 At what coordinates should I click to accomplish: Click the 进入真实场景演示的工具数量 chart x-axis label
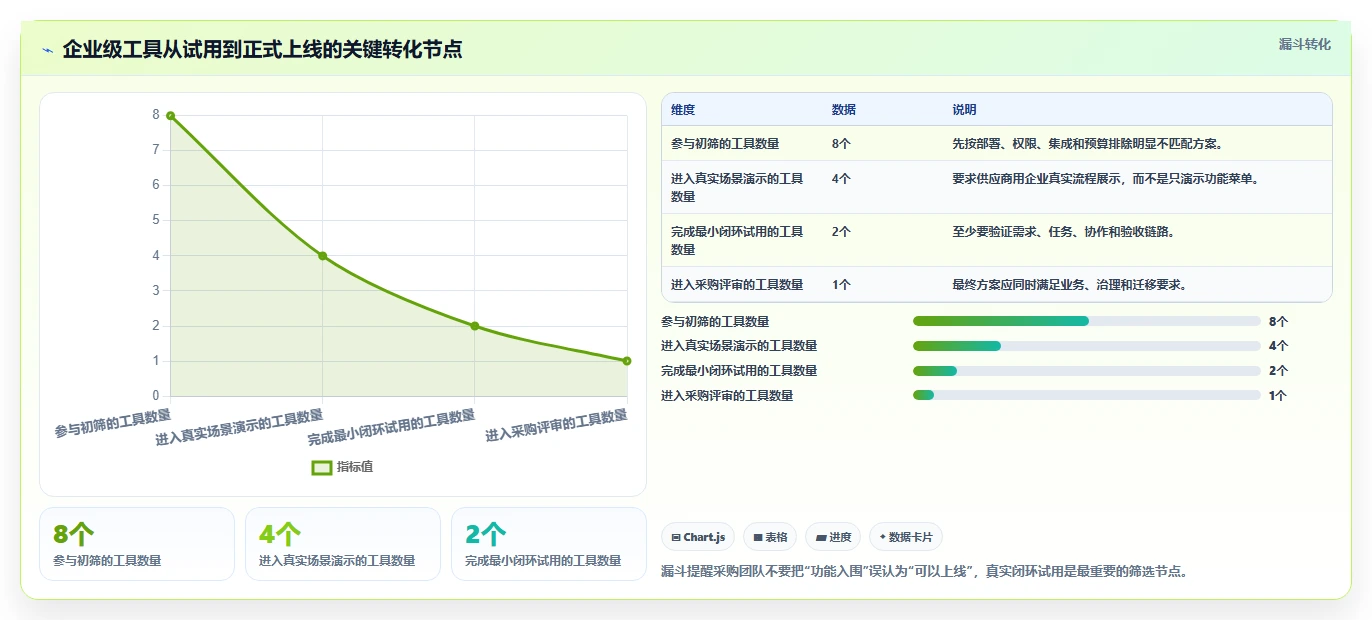pyautogui.click(x=239, y=427)
